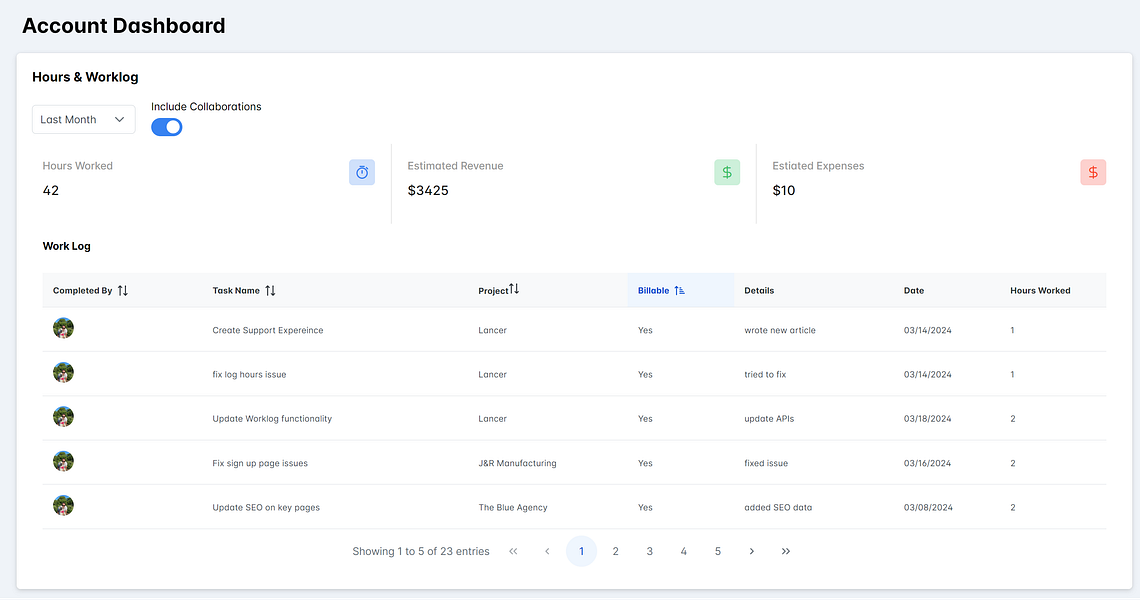This screenshot has height=600, width=1140.
Task: Open page 3 of entries
Action: [650, 551]
